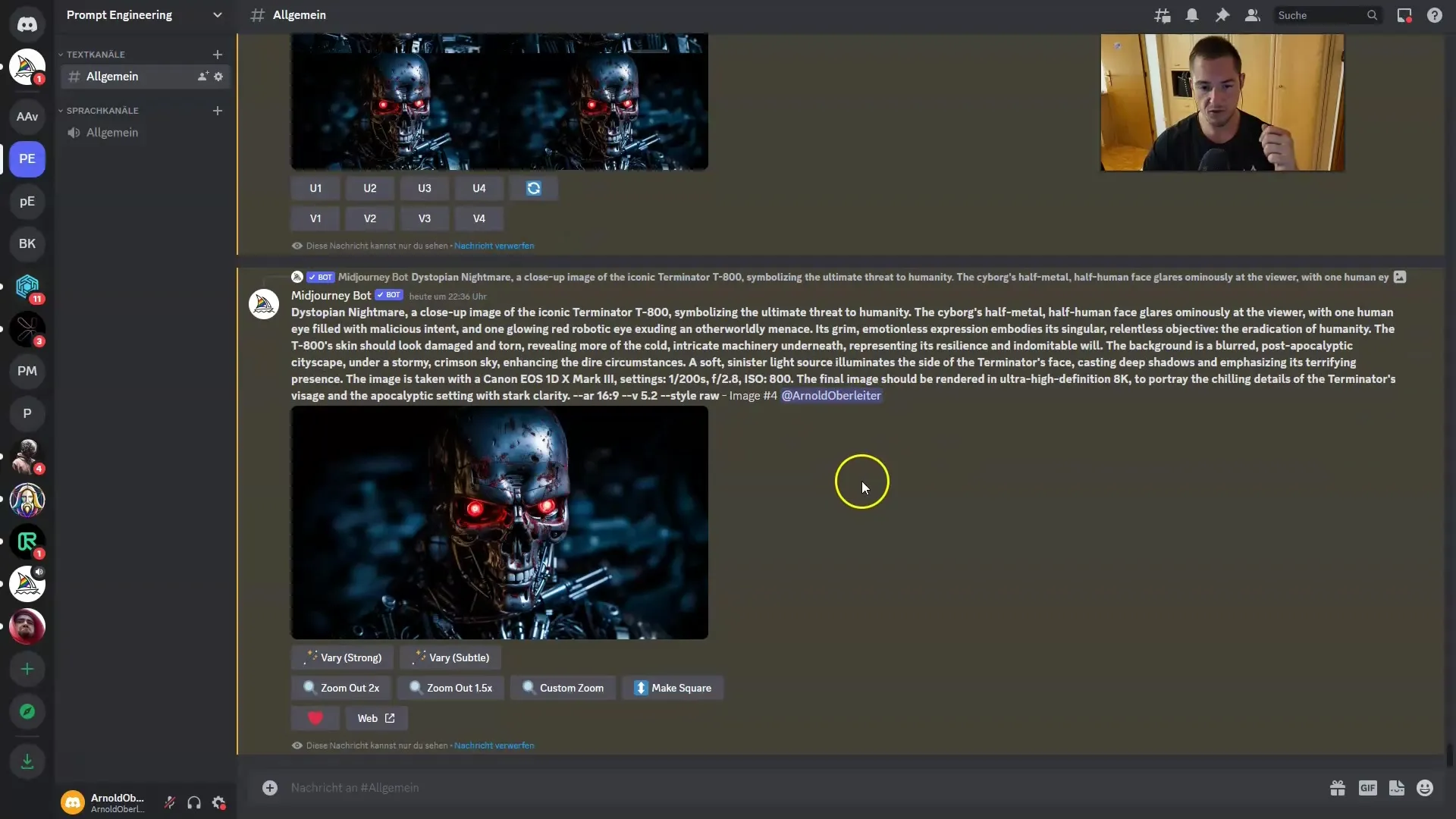This screenshot has width=1456, height=819.
Task: Expand the SPRACHKANÄLE channel section
Action: (61, 109)
